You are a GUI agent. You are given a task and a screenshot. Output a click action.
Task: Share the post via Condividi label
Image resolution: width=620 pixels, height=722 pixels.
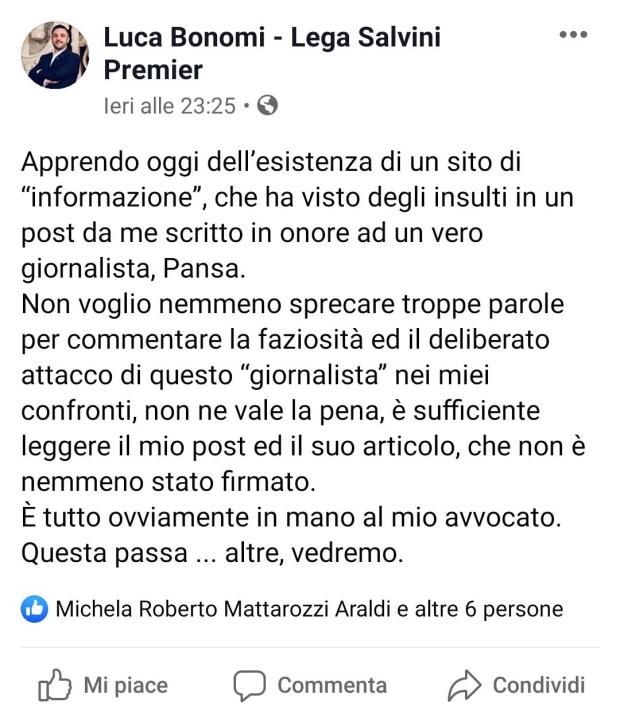coord(539,685)
